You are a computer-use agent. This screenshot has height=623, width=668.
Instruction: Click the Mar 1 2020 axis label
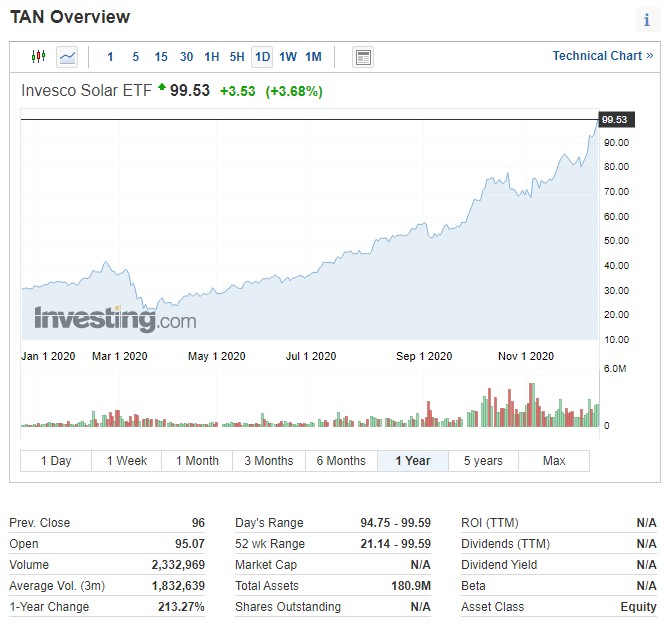(x=120, y=356)
